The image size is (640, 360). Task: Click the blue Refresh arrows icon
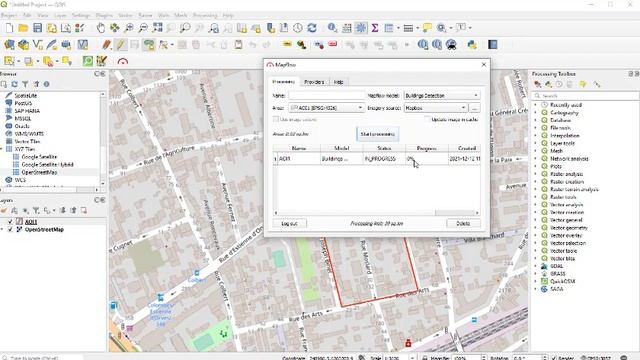(x=312, y=28)
